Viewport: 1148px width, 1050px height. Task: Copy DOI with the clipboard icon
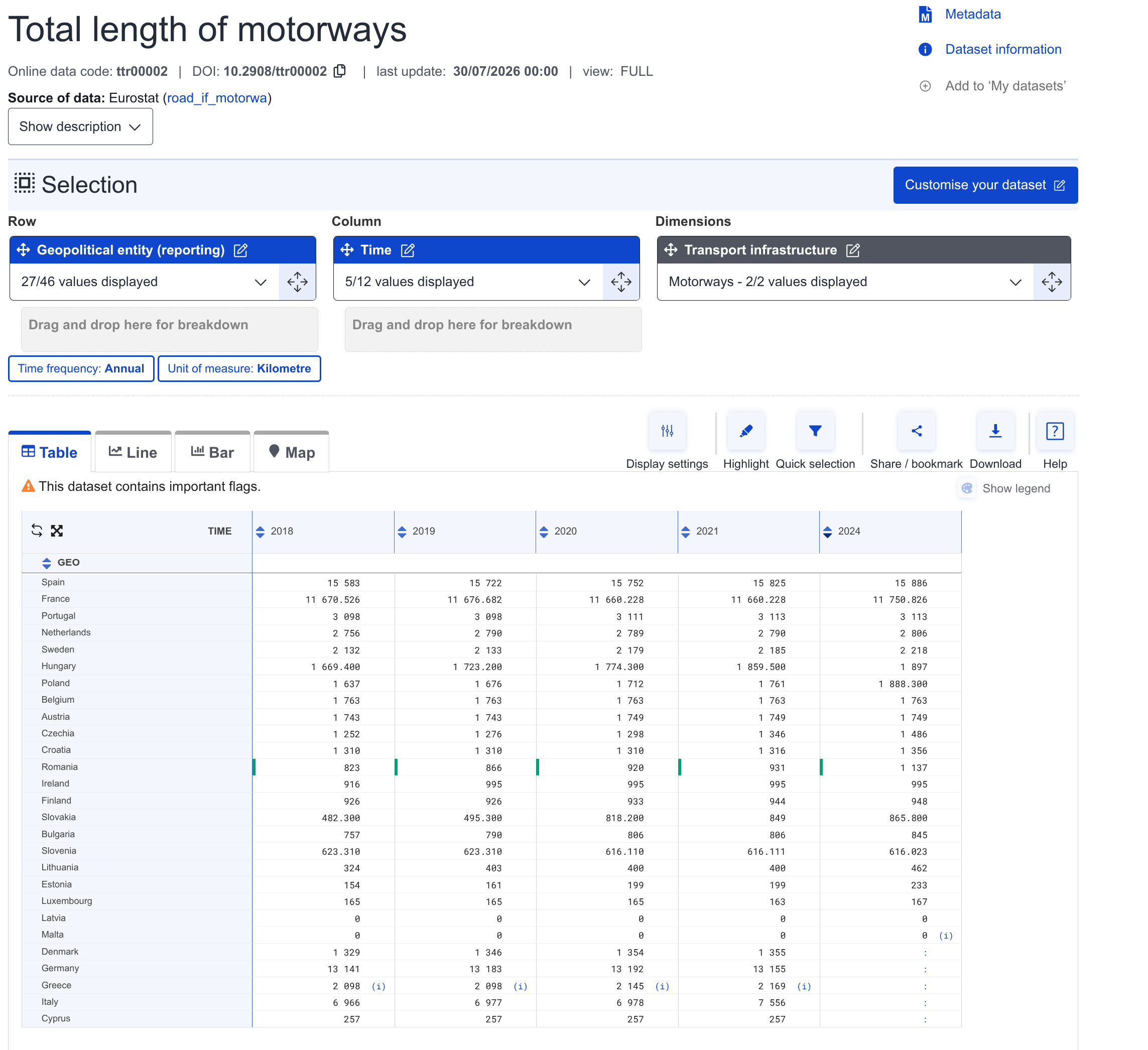(x=340, y=71)
